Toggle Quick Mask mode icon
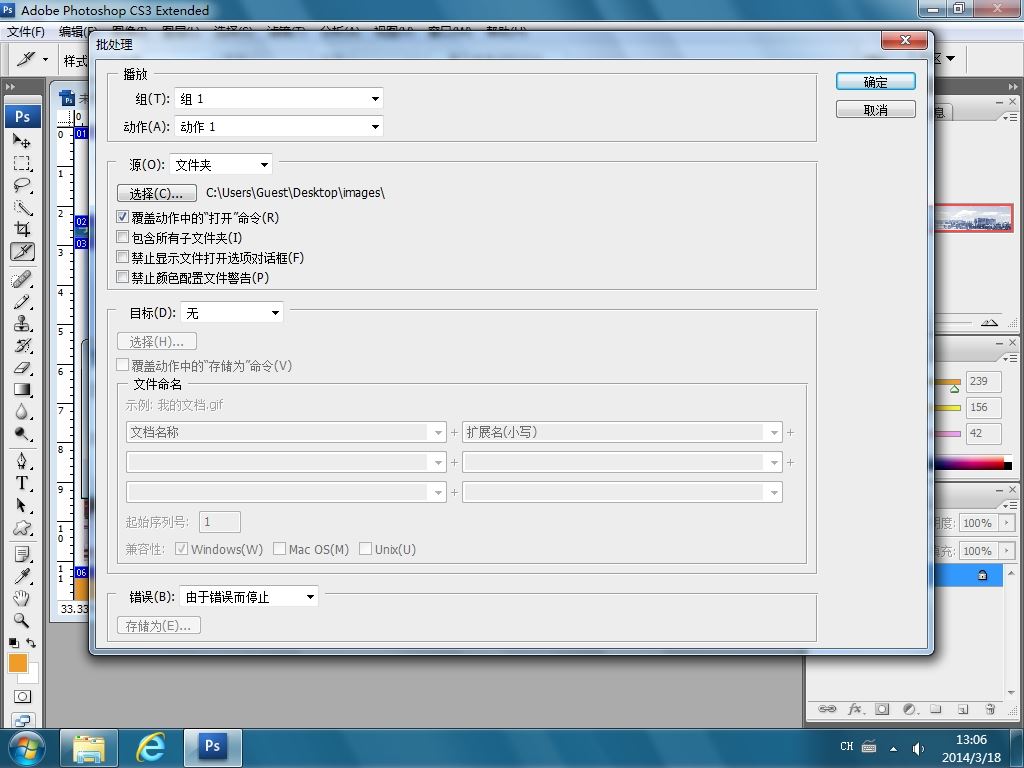This screenshot has height=768, width=1024. click(22, 696)
